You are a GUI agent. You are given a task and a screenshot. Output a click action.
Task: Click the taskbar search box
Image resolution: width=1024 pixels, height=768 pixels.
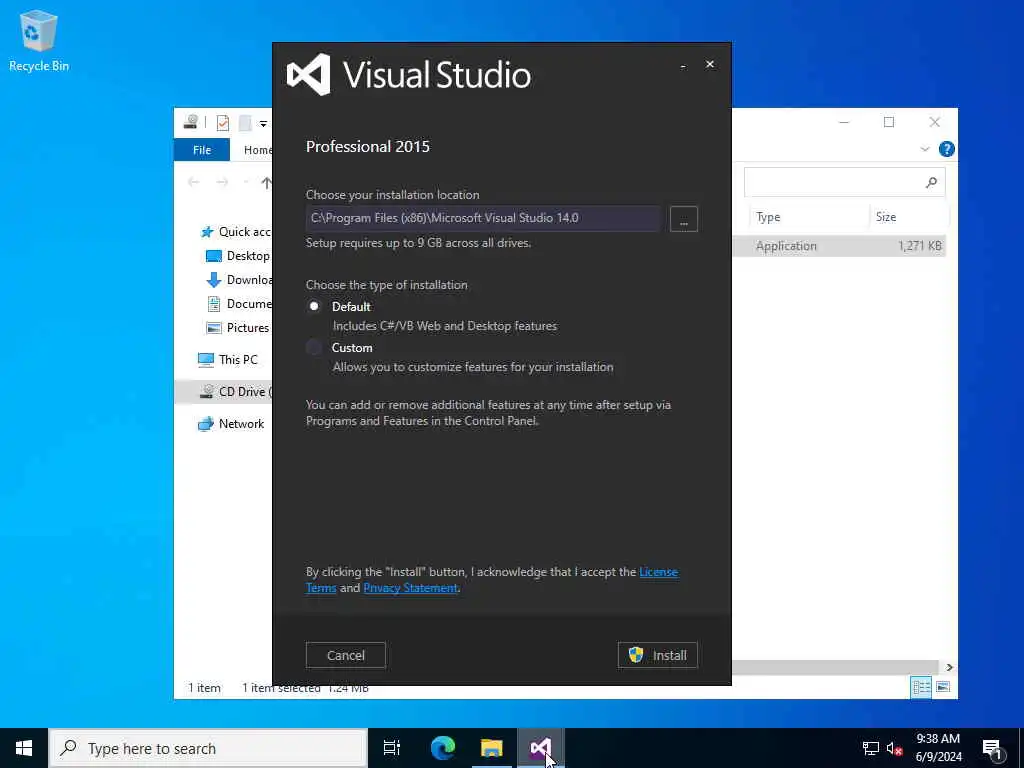tap(208, 748)
